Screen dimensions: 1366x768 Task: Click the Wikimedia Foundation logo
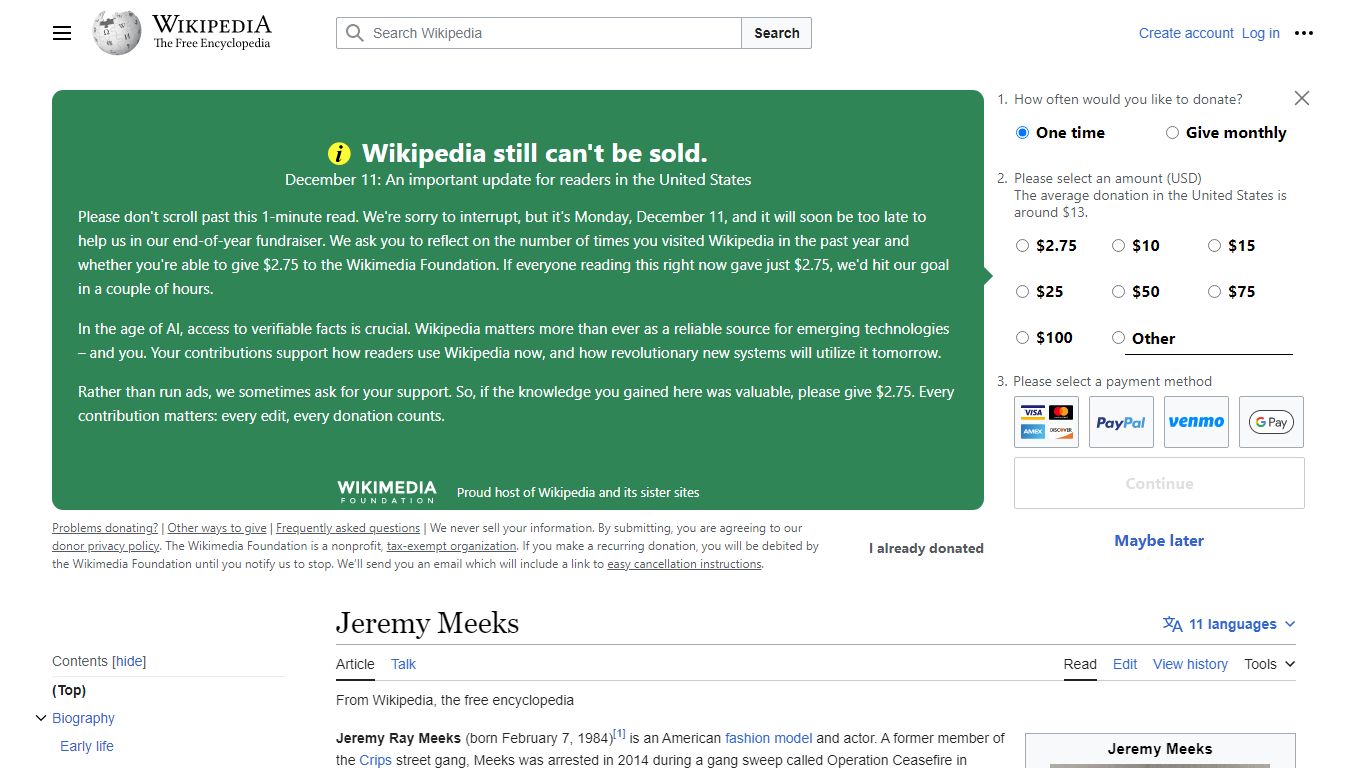[387, 491]
